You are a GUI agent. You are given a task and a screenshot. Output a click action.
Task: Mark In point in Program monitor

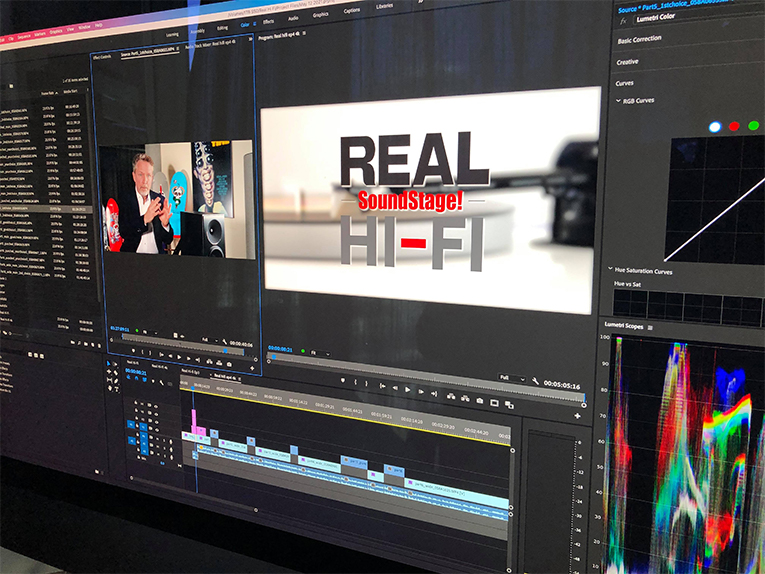point(355,382)
